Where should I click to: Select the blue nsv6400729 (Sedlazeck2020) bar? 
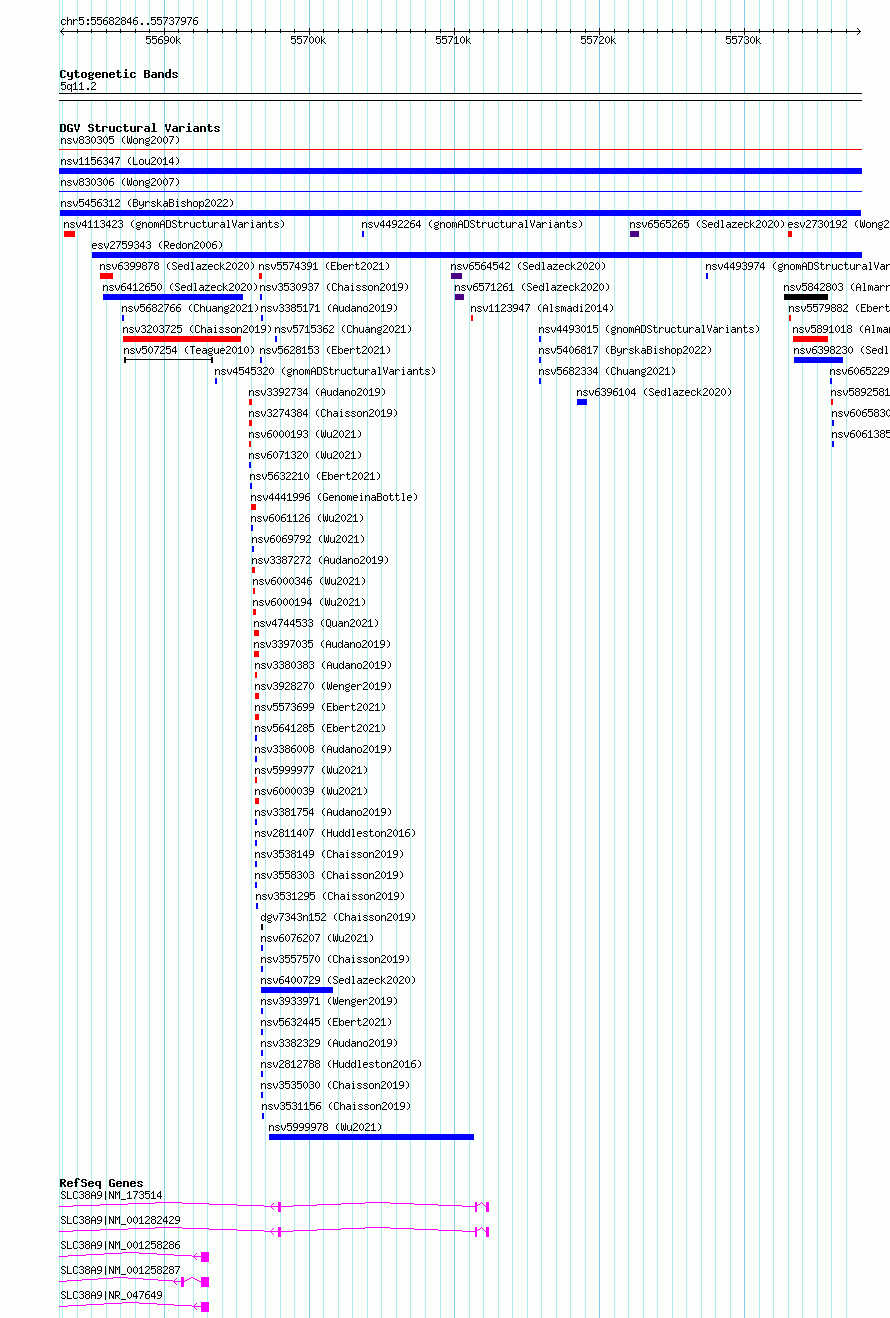(297, 990)
